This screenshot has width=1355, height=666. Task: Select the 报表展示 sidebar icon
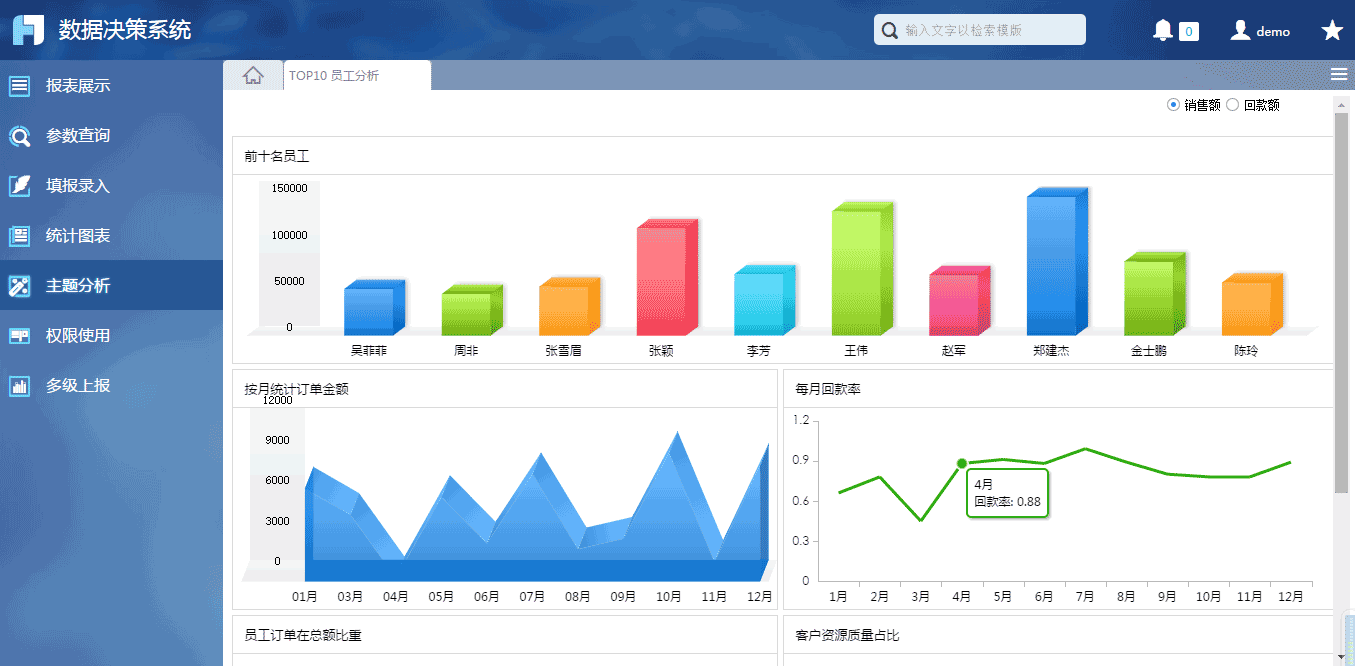click(x=20, y=86)
